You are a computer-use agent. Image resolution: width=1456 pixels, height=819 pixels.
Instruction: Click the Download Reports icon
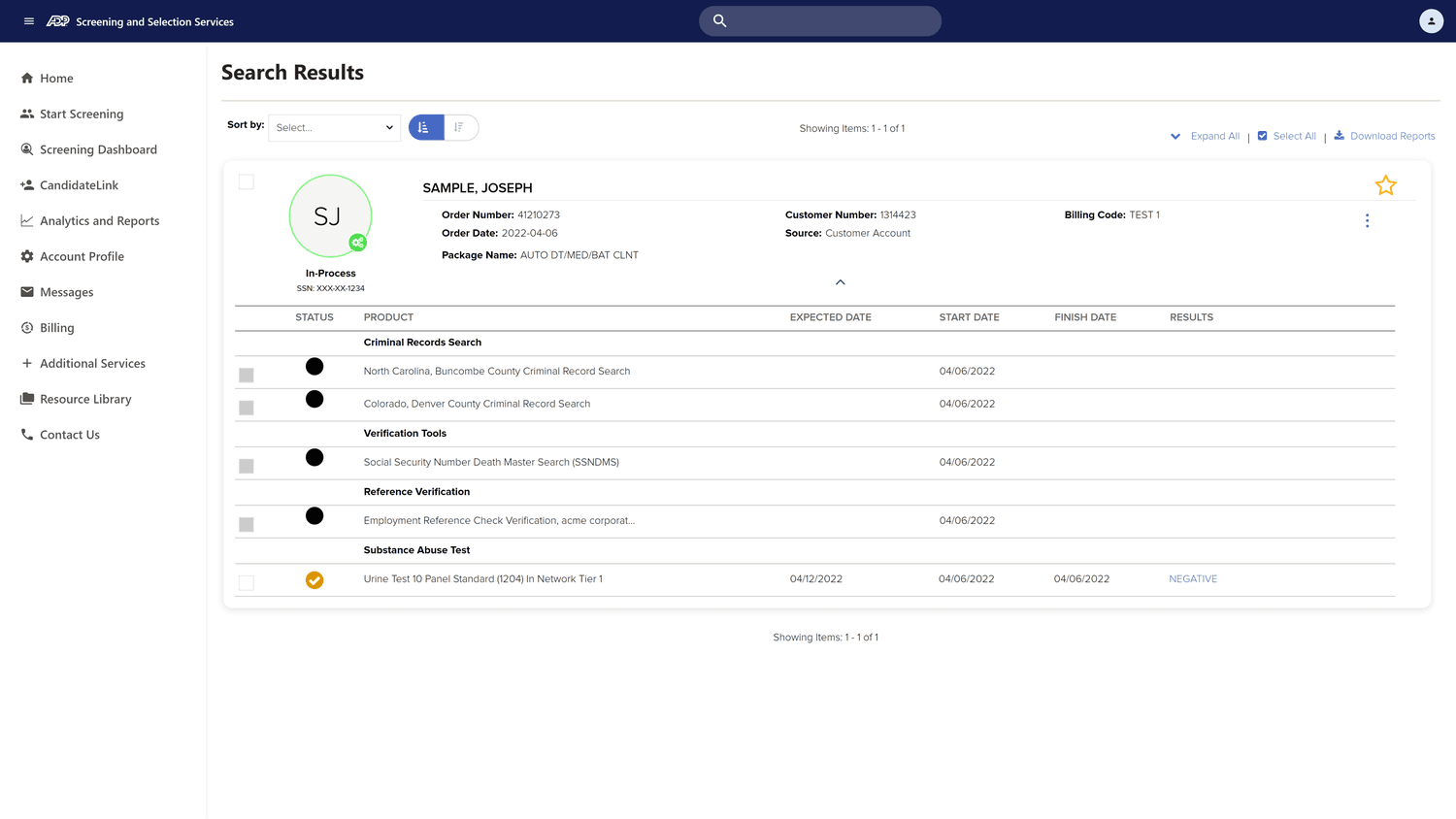(1340, 135)
